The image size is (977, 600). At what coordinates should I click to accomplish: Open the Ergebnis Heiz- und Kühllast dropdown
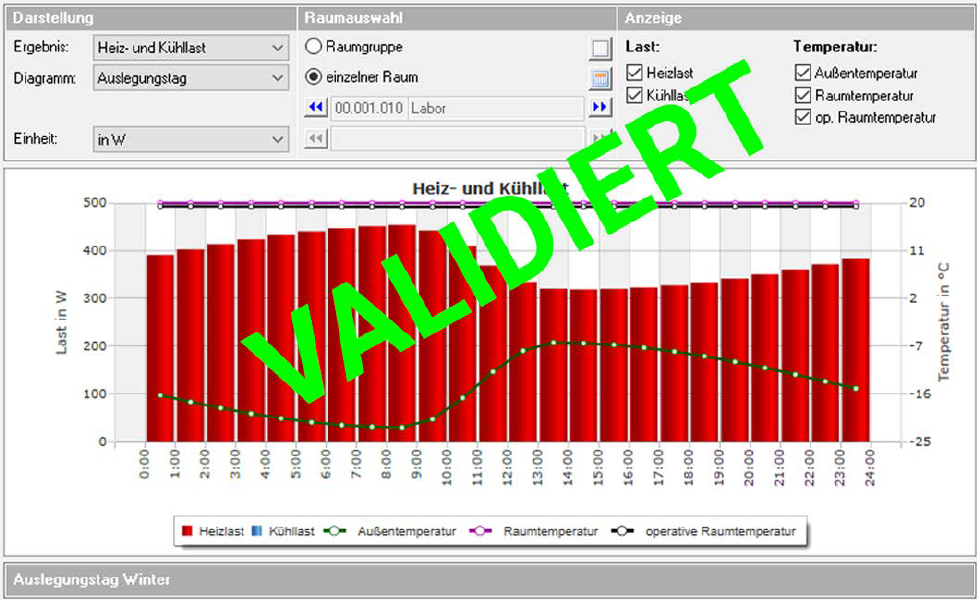tap(191, 47)
